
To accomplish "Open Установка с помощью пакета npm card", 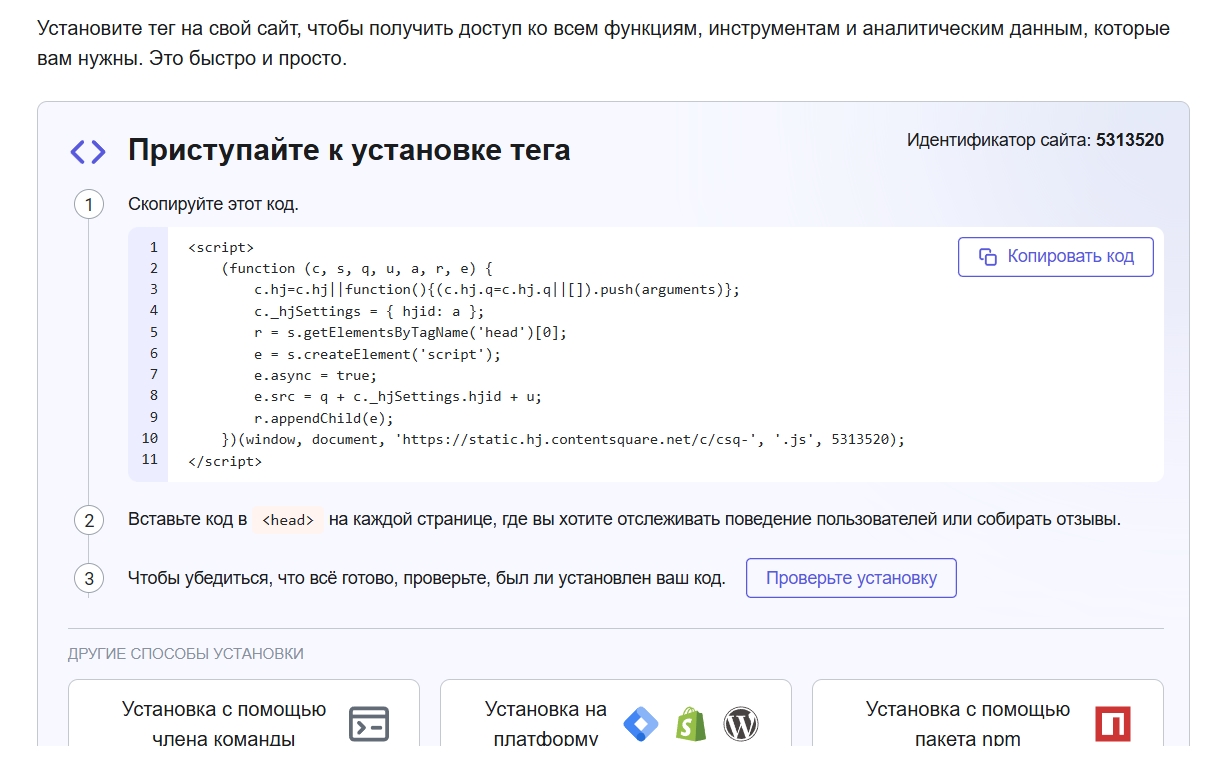I will coord(988,713).
